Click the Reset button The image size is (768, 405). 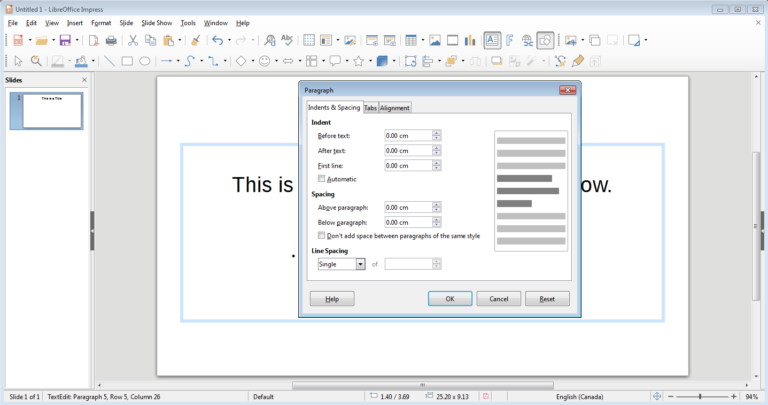tap(547, 299)
